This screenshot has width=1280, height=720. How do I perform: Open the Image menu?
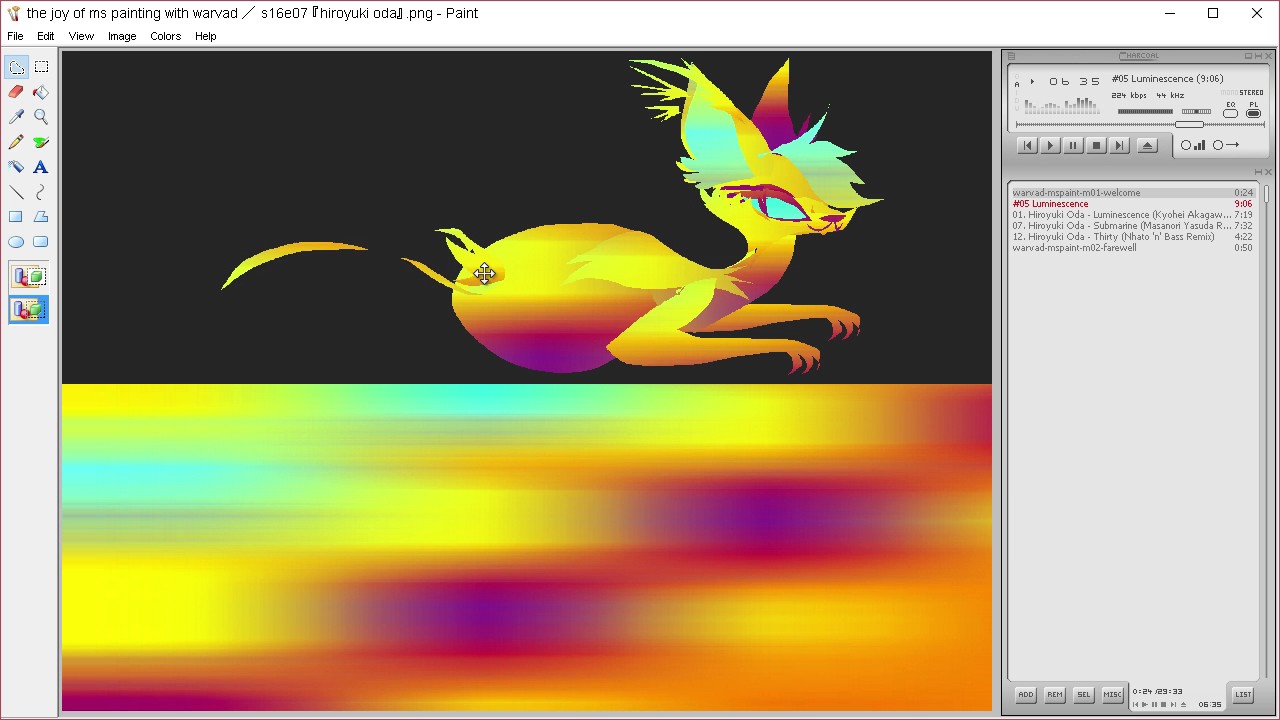pyautogui.click(x=122, y=36)
